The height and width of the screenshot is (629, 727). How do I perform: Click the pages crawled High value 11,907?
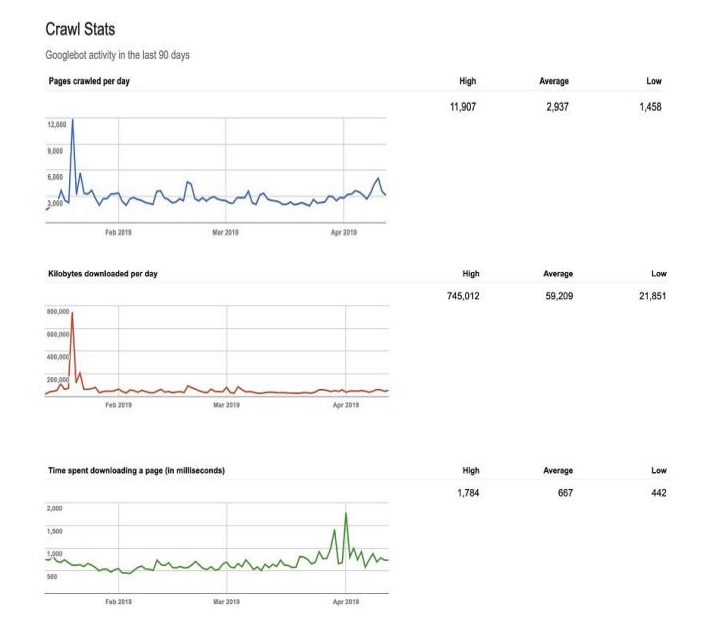(465, 106)
